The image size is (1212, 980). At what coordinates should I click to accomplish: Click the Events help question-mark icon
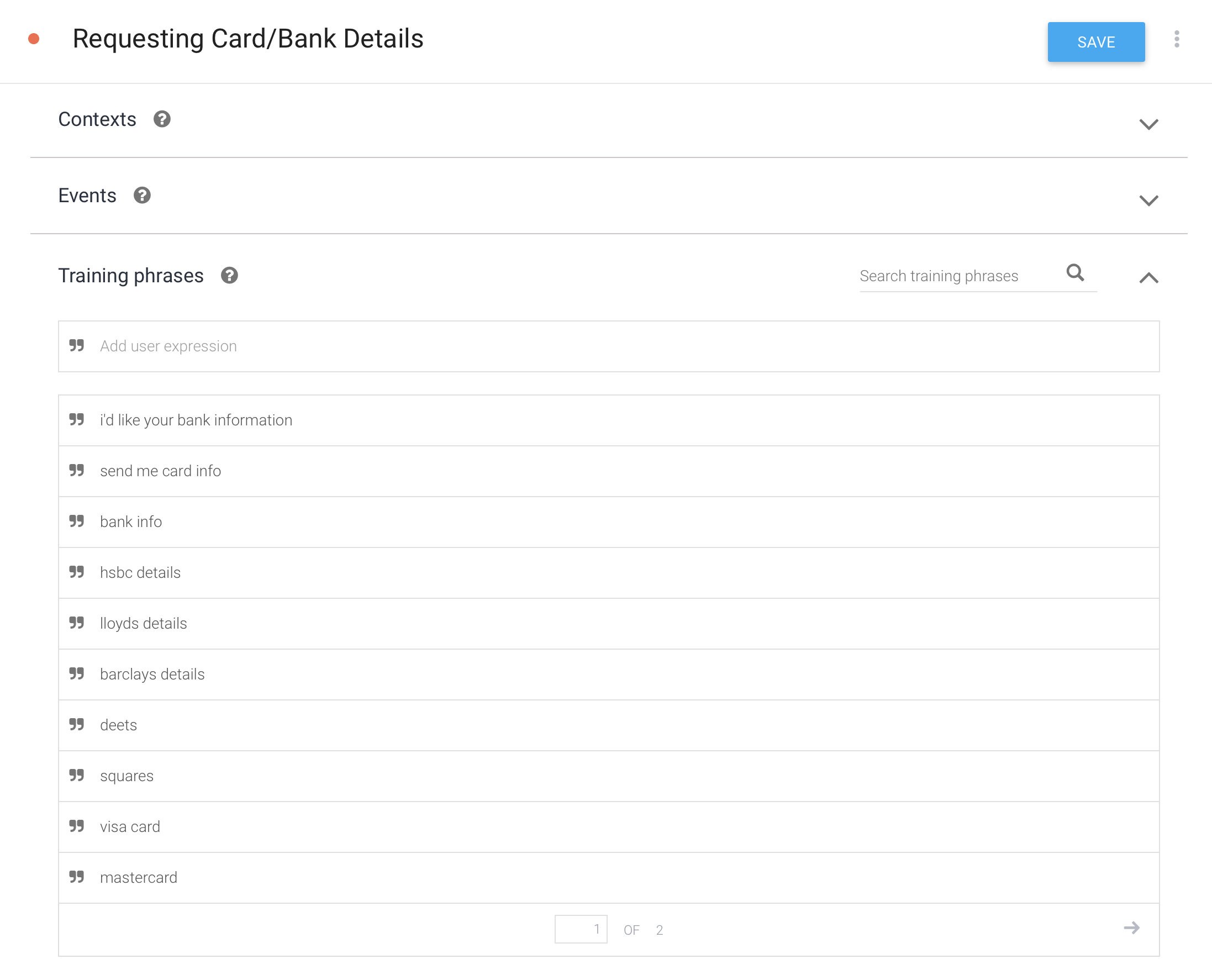(x=143, y=196)
